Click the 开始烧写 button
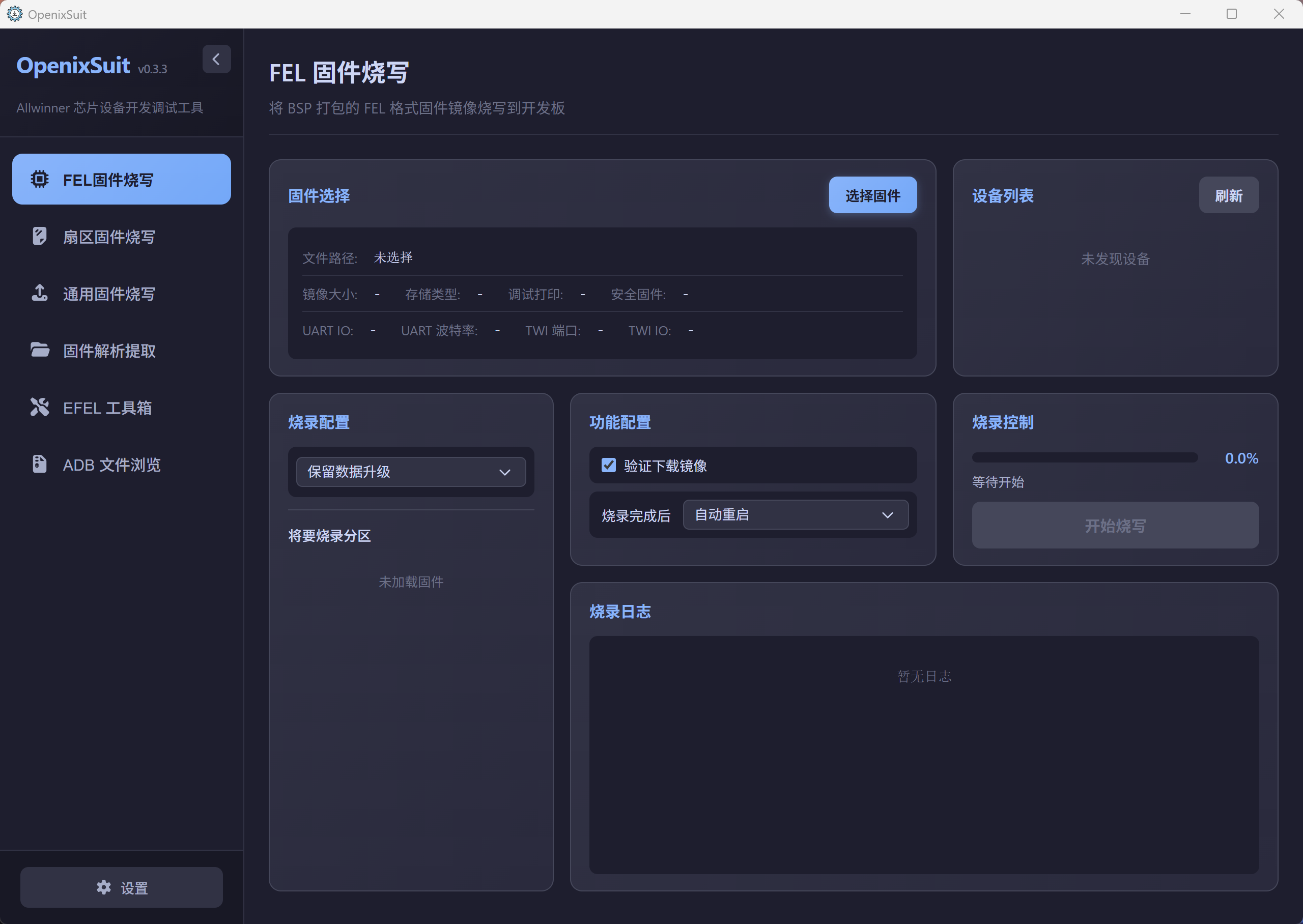This screenshot has width=1303, height=924. (1115, 525)
